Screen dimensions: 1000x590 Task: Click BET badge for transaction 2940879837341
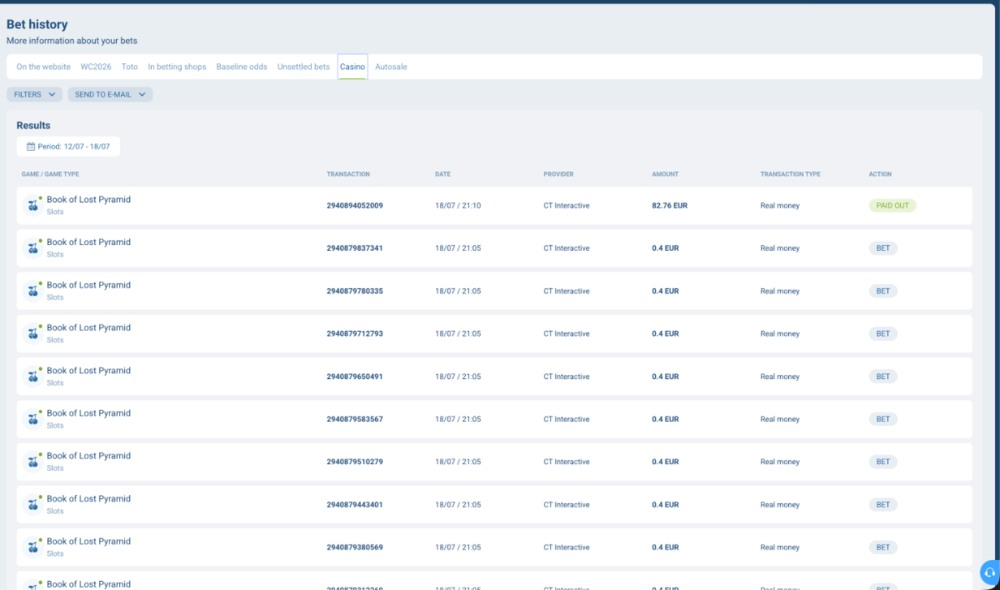point(883,248)
